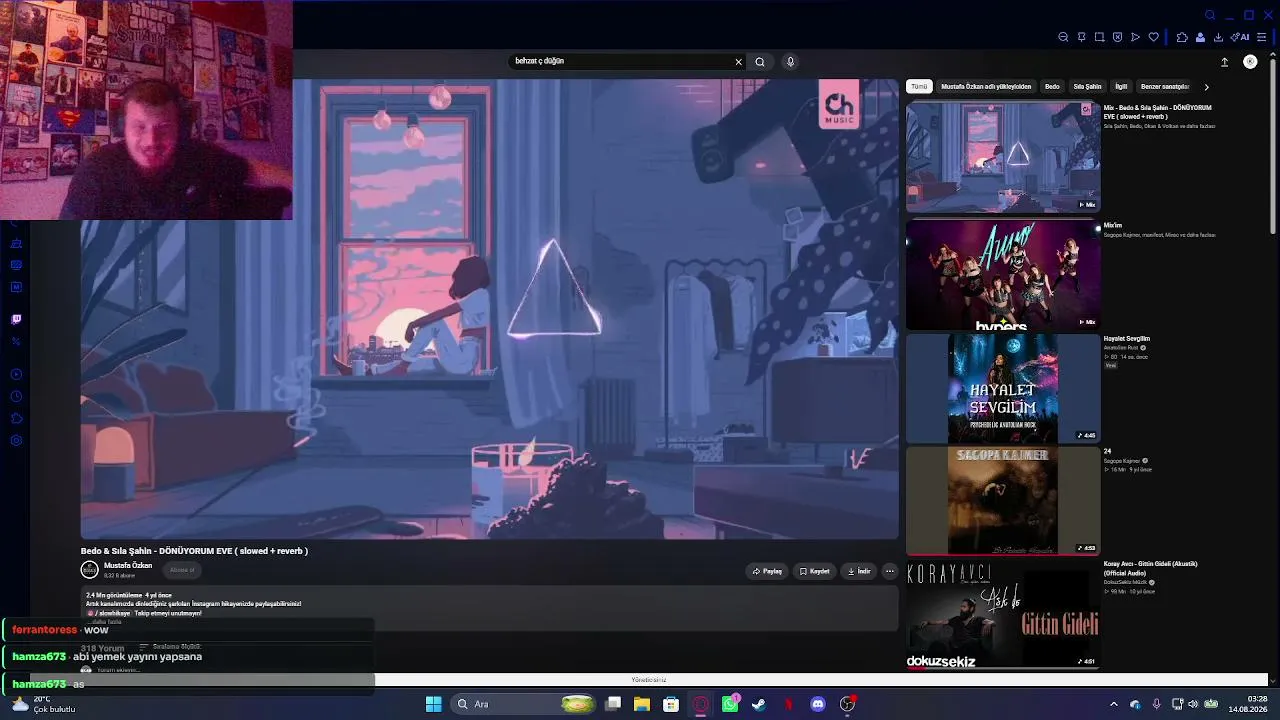The height and width of the screenshot is (720, 1280).
Task: Open the taskbar volume speaker icon
Action: 1193,704
